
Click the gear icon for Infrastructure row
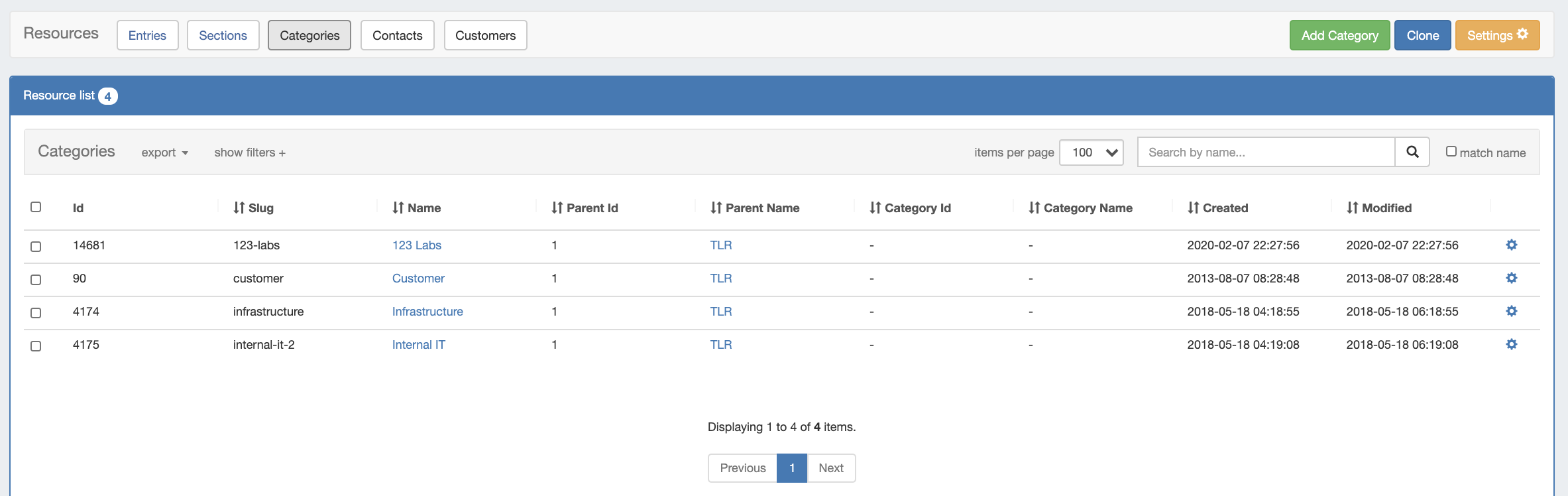[x=1511, y=312]
